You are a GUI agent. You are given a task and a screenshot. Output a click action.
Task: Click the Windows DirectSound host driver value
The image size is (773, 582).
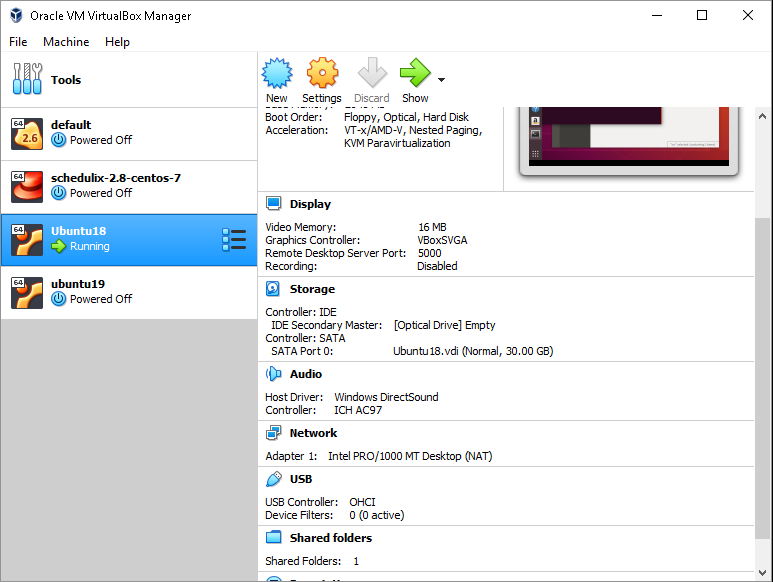(x=386, y=397)
